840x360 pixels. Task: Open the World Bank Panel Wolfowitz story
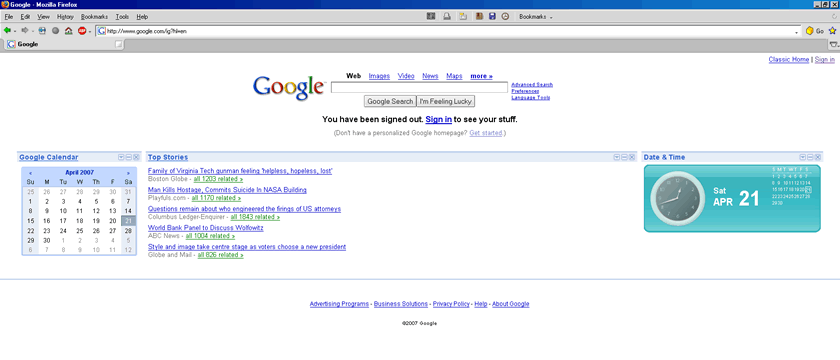pyautogui.click(x=206, y=228)
